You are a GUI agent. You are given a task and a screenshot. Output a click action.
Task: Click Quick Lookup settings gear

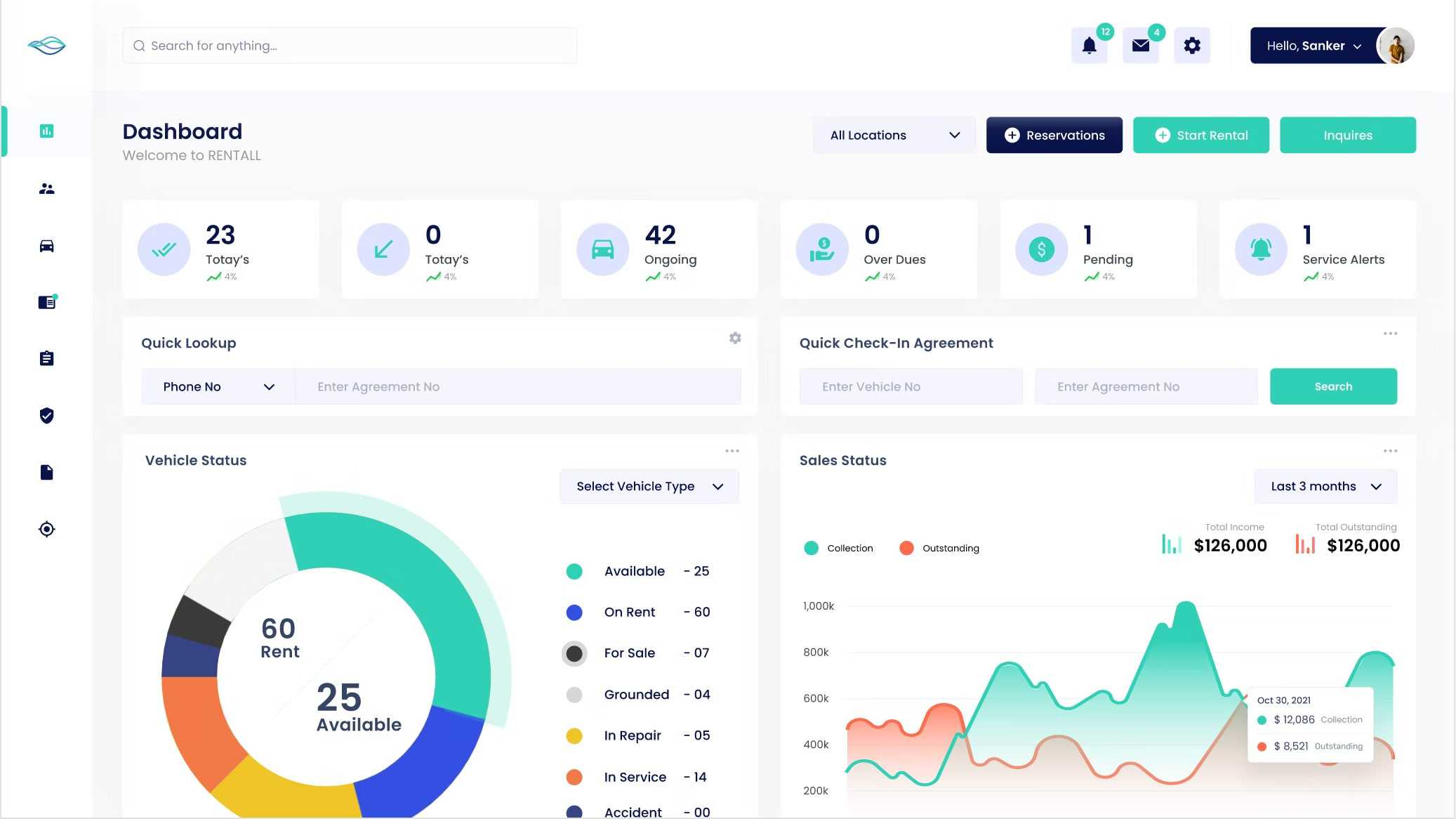735,338
